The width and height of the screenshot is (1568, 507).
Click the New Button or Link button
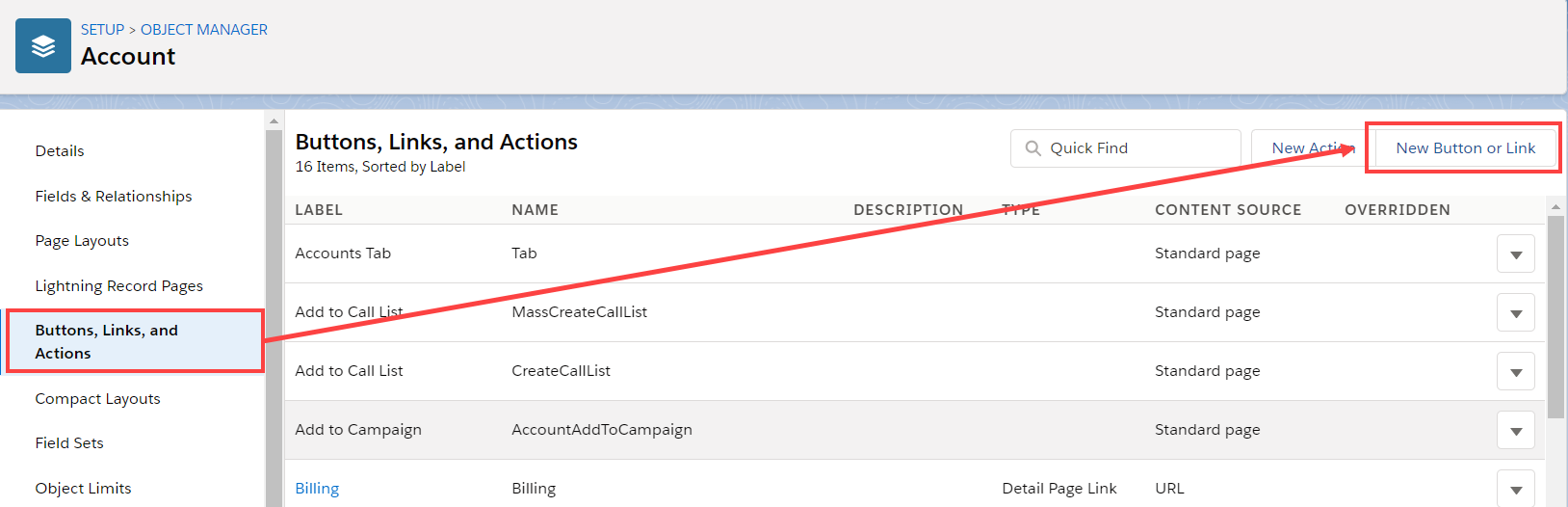click(x=1465, y=148)
